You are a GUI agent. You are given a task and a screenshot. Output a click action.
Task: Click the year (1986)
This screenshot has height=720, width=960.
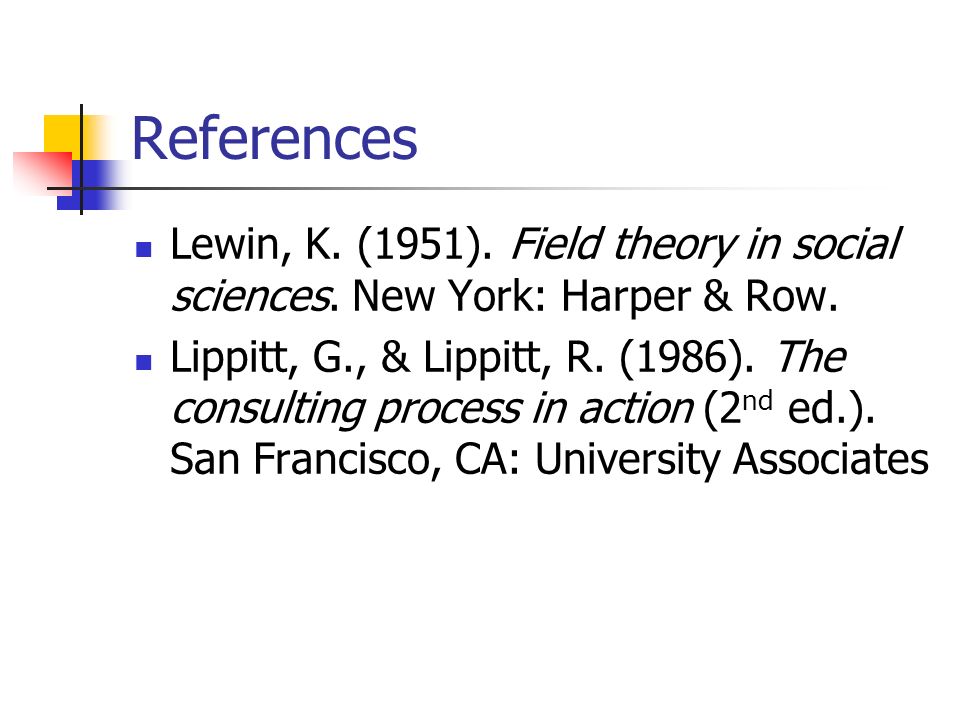687,358
